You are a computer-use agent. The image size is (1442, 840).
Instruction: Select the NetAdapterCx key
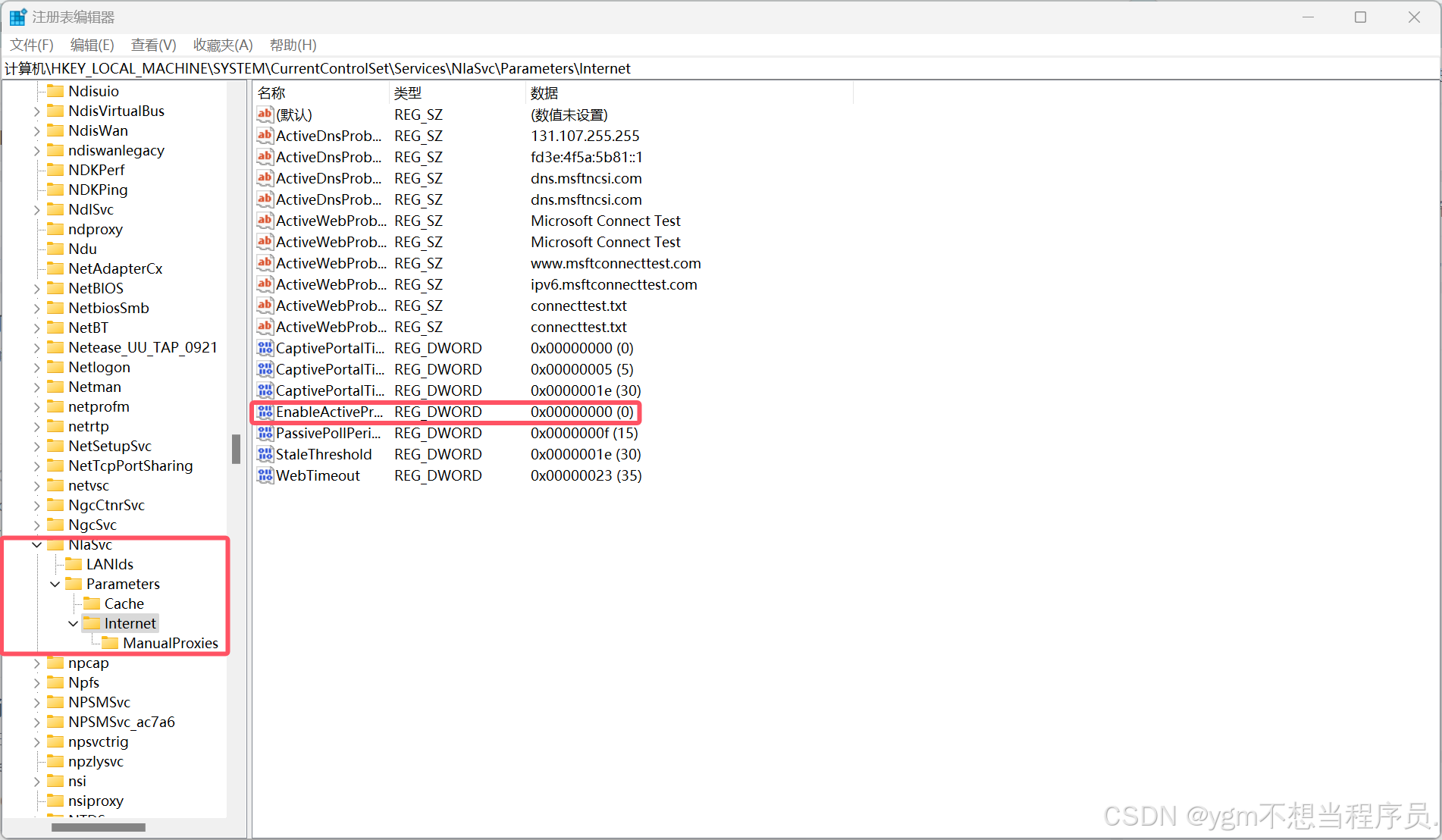[x=115, y=268]
